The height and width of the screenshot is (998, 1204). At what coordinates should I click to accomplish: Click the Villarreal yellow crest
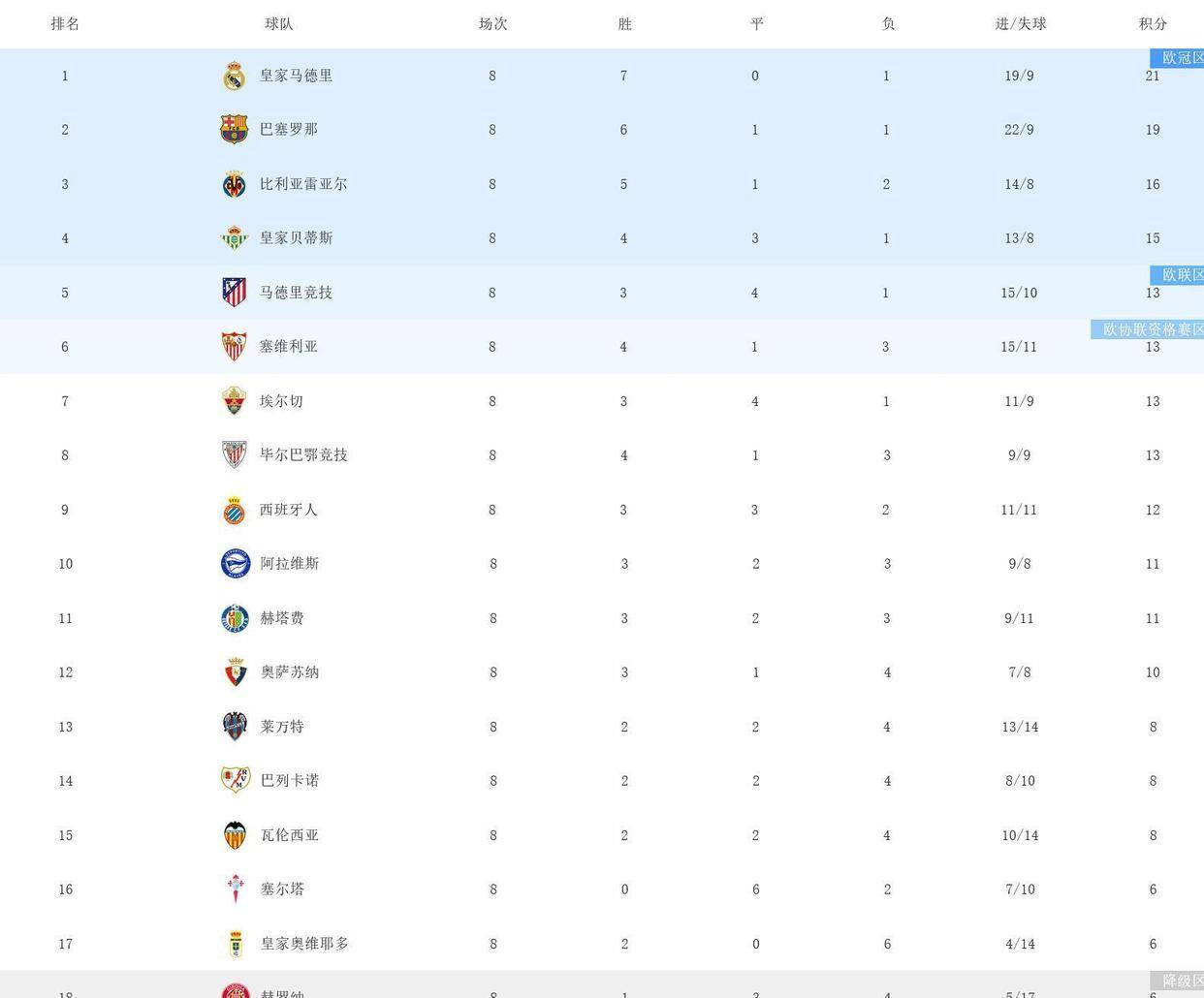(x=234, y=184)
